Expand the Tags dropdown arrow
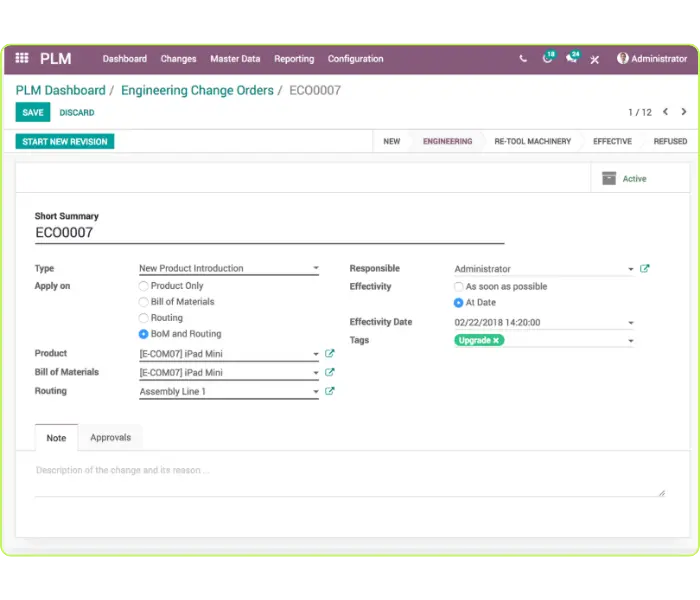This screenshot has width=700, height=600. tap(630, 341)
